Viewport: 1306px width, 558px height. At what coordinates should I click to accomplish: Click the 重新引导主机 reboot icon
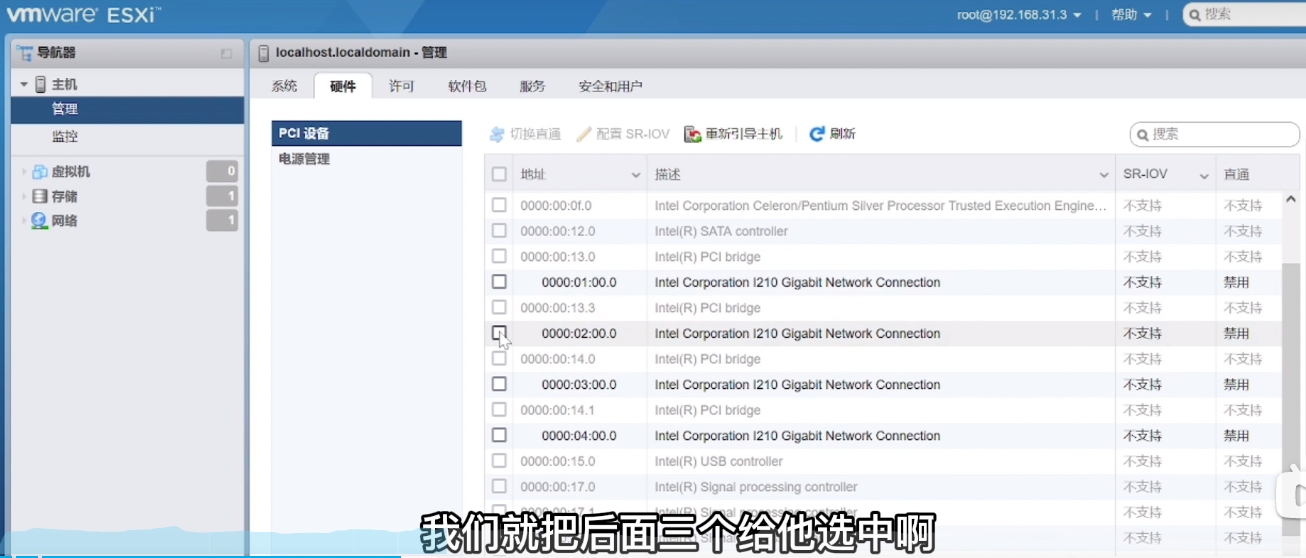(x=692, y=134)
